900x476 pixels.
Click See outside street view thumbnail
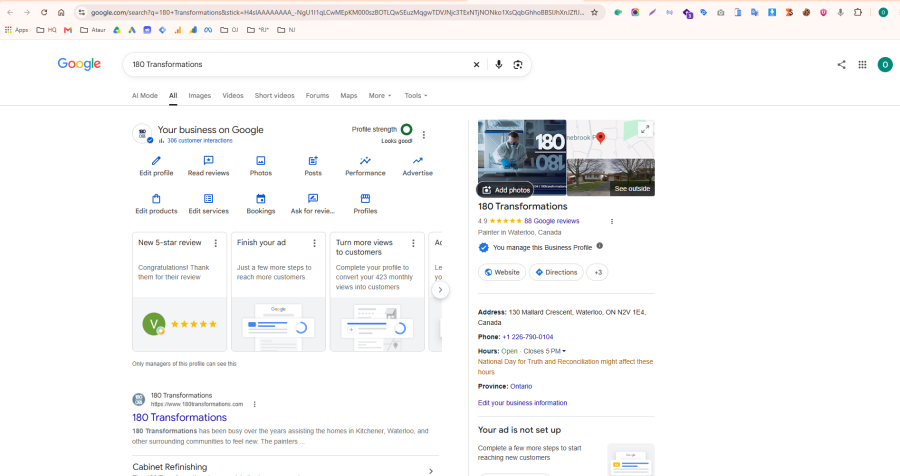[x=611, y=177]
